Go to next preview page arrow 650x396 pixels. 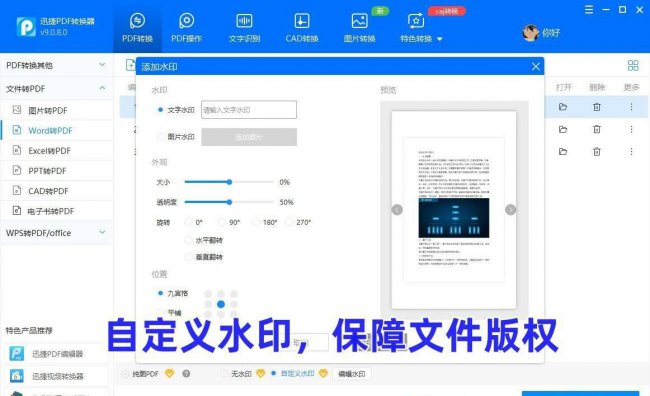coord(510,210)
